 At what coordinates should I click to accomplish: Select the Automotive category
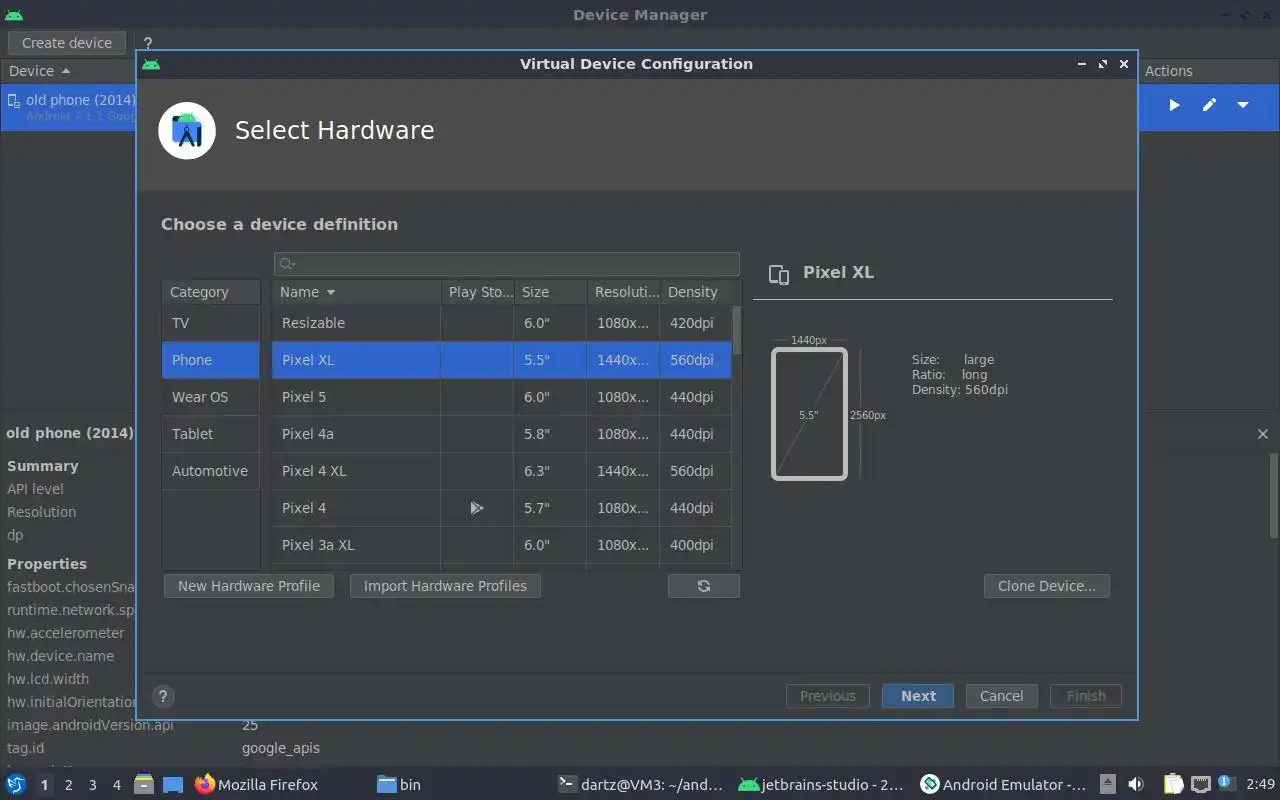[211, 471]
